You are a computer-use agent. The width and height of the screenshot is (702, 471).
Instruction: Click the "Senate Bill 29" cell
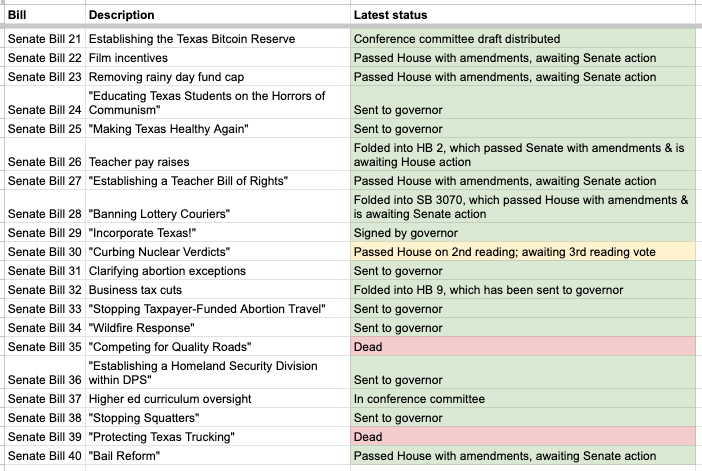coord(45,232)
